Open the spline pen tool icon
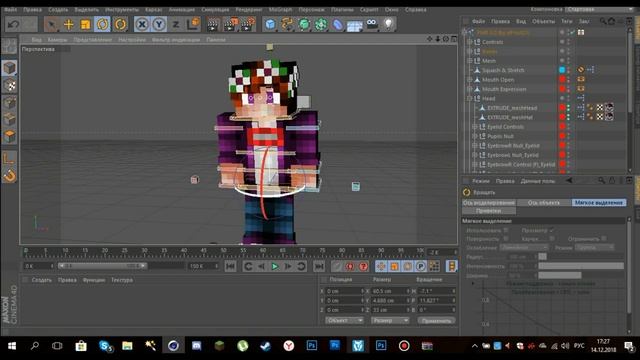640x360 pixels. (x=287, y=24)
